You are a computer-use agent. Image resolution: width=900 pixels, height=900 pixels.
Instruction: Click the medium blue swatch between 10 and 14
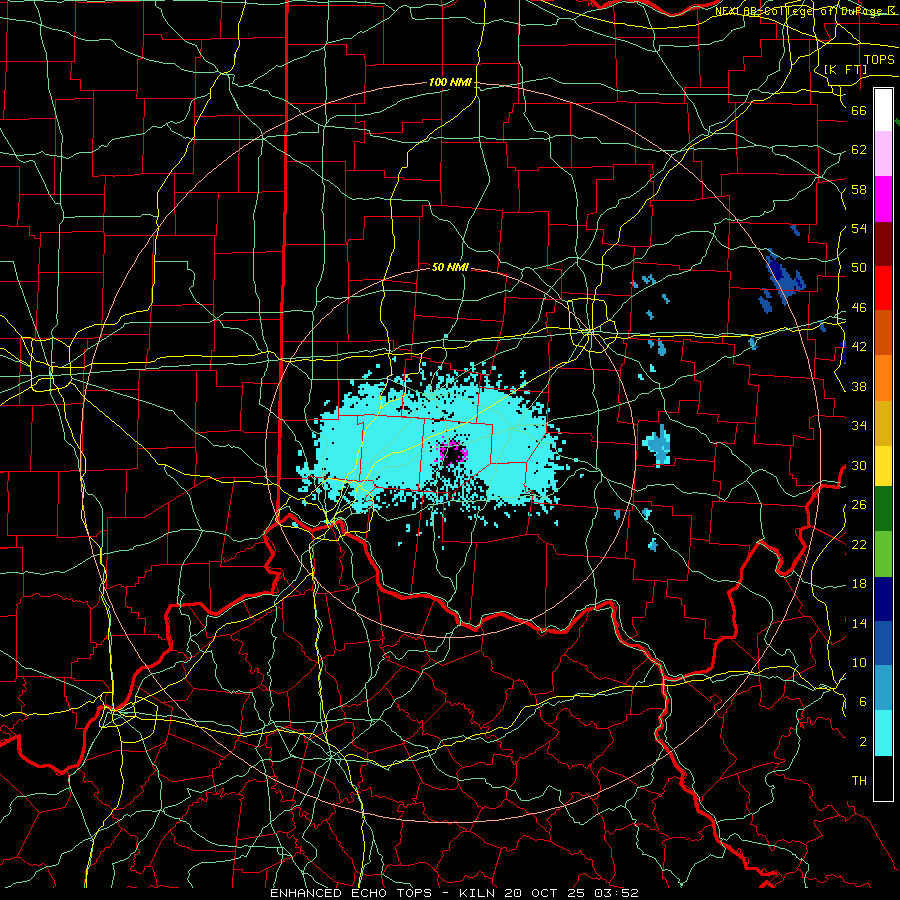pyautogui.click(x=883, y=643)
